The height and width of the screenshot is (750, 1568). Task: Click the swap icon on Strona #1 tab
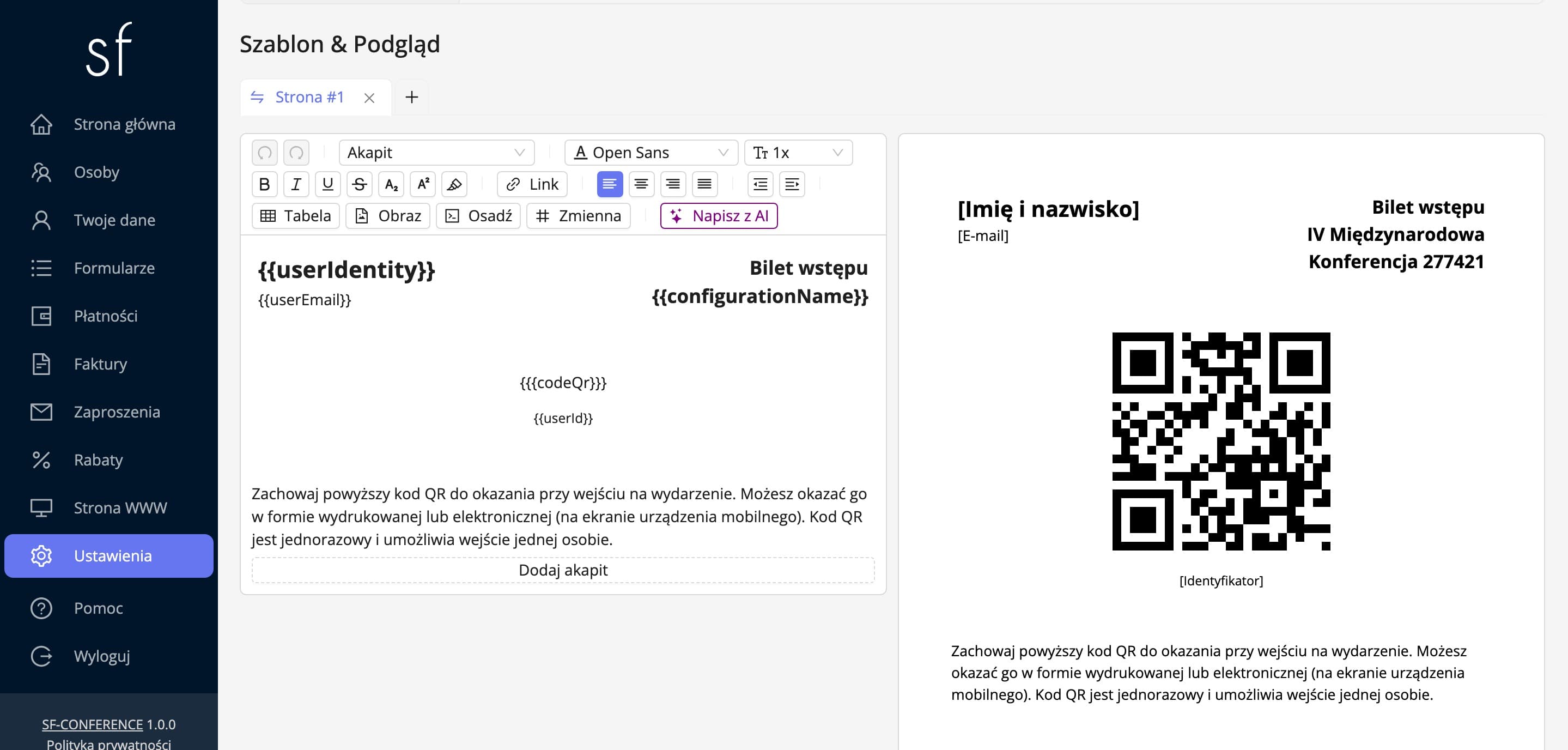tap(258, 98)
